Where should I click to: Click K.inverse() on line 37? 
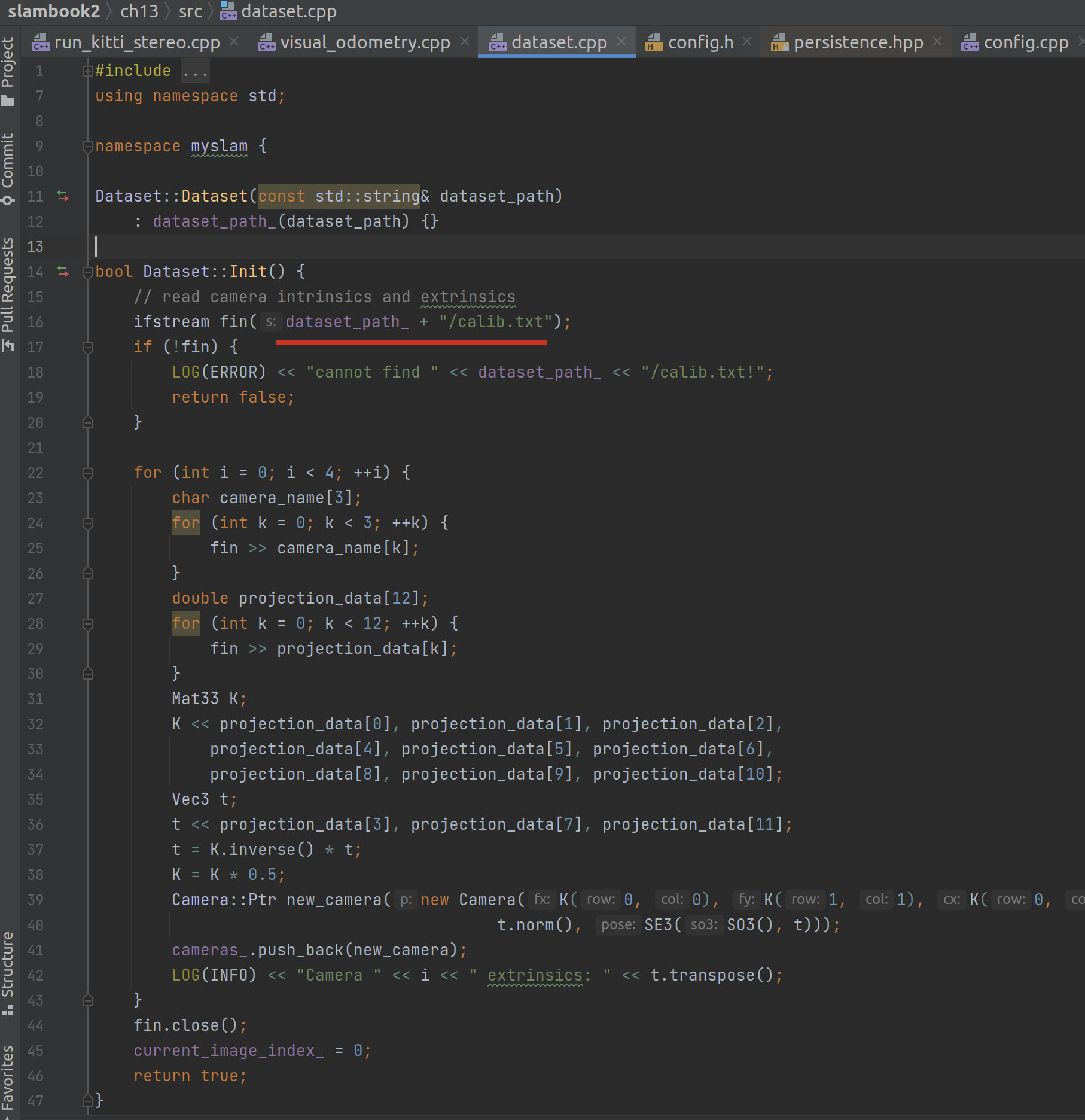pos(262,850)
